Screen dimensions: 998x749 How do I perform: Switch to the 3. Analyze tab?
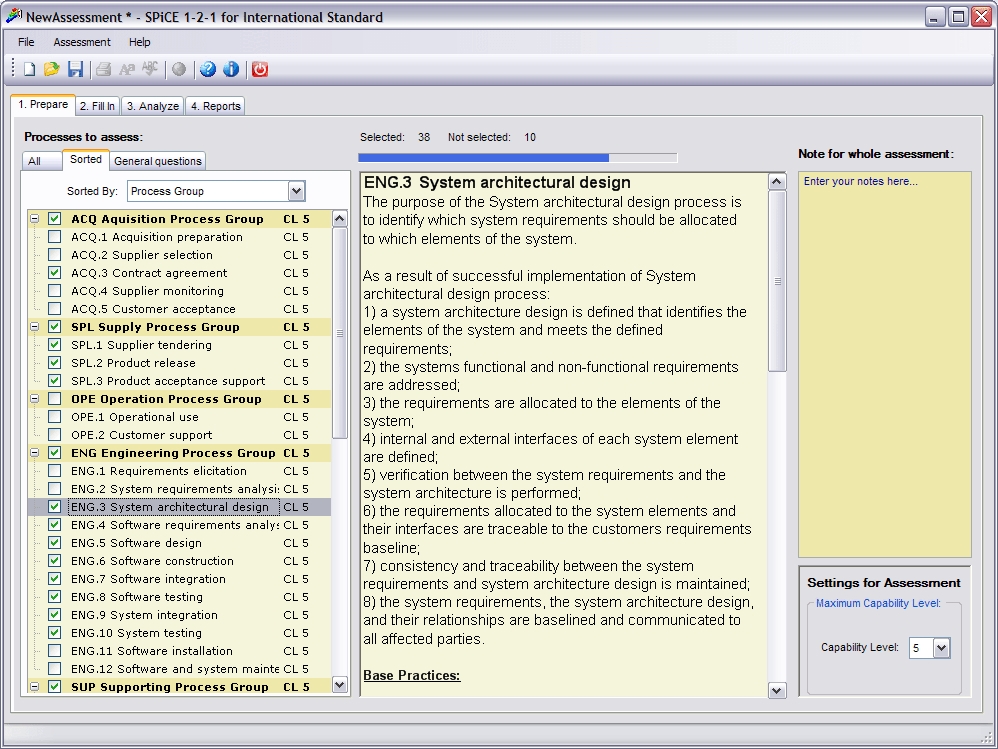pos(152,106)
